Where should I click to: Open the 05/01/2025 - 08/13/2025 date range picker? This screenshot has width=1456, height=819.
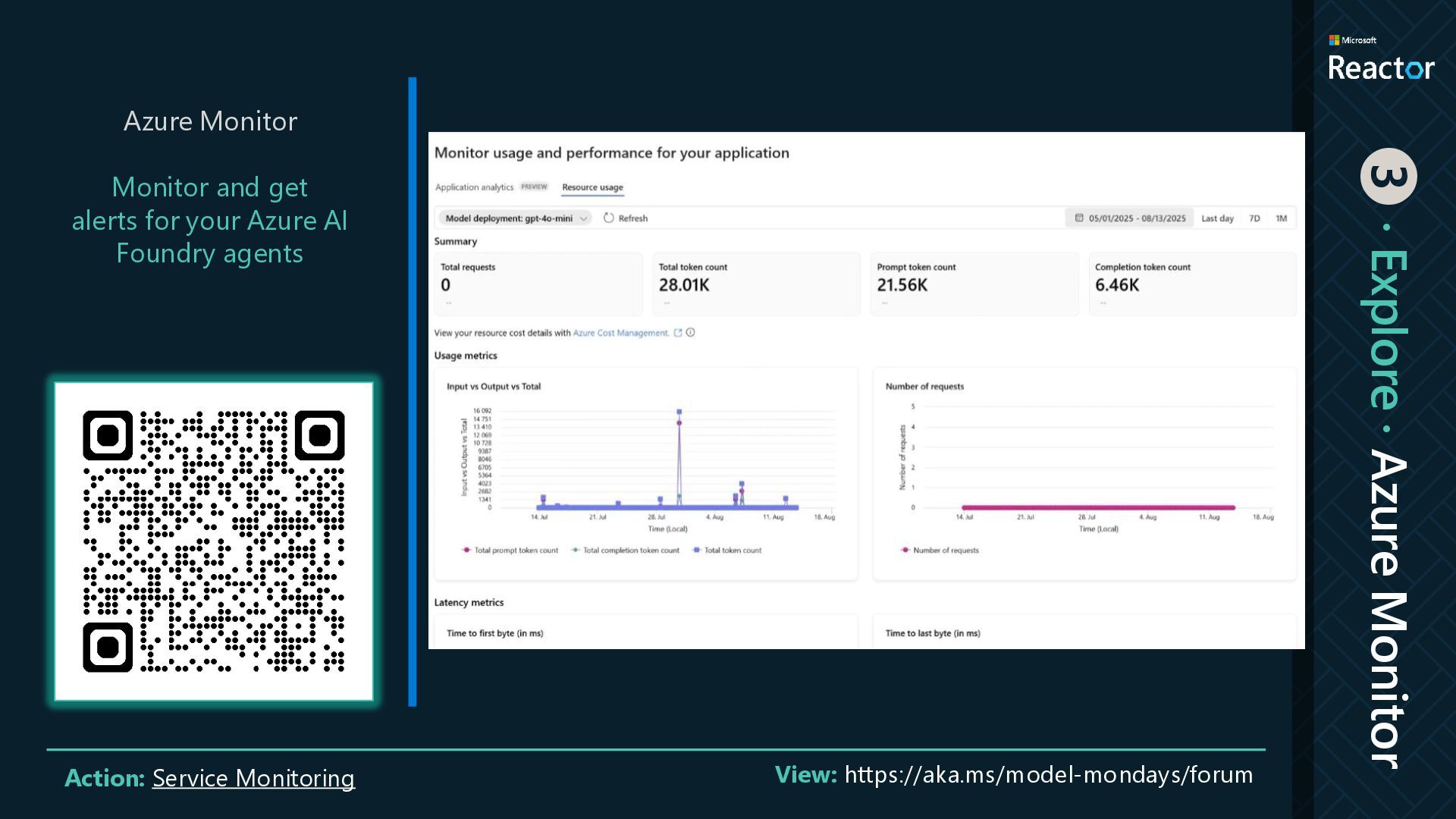[1129, 218]
